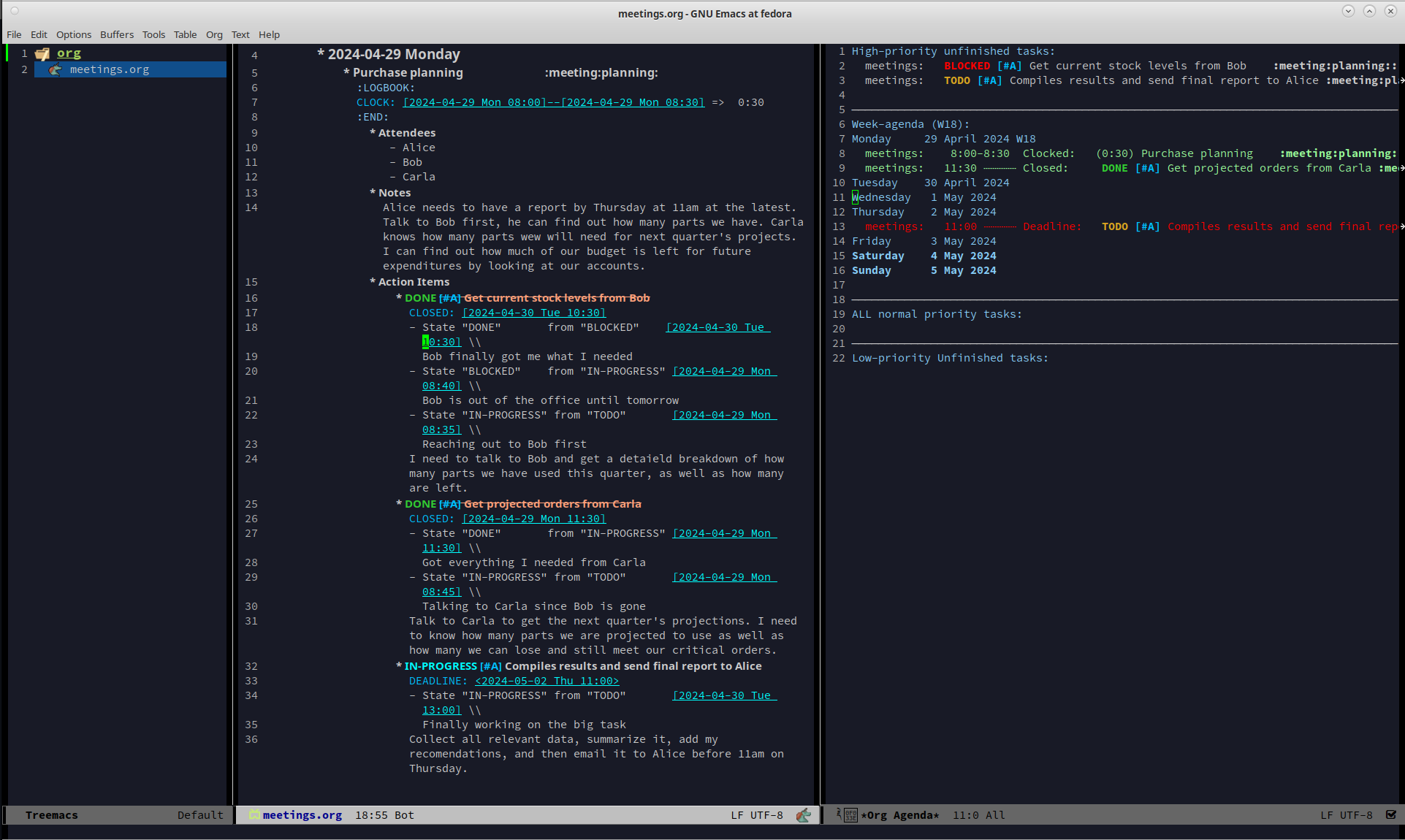Click the upward arrow icon in the title bar
Image resolution: width=1405 pixels, height=840 pixels.
[1369, 11]
